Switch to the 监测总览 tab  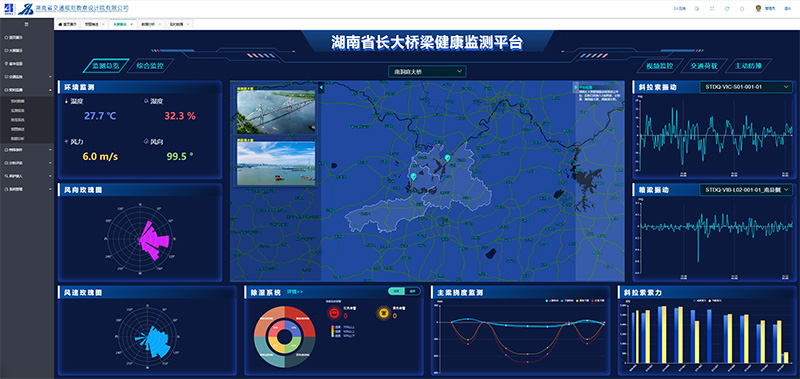coord(105,66)
